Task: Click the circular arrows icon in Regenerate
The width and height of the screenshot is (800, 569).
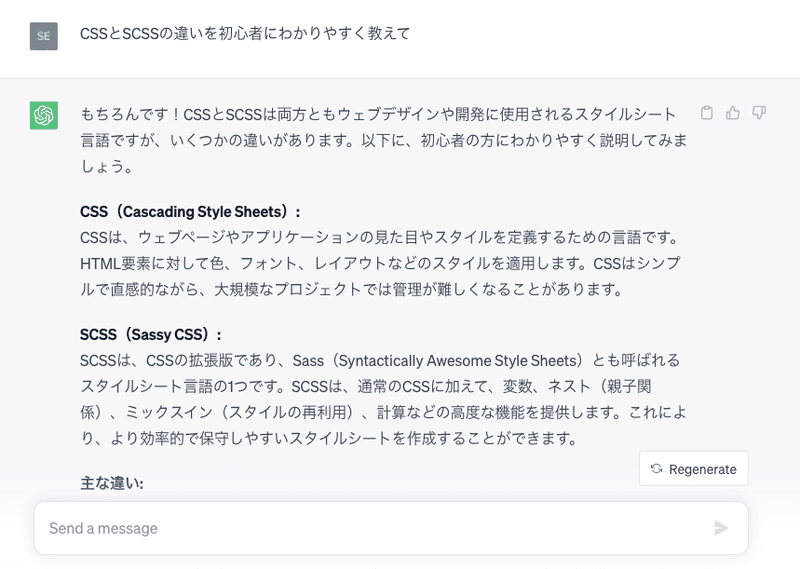Action: point(657,468)
